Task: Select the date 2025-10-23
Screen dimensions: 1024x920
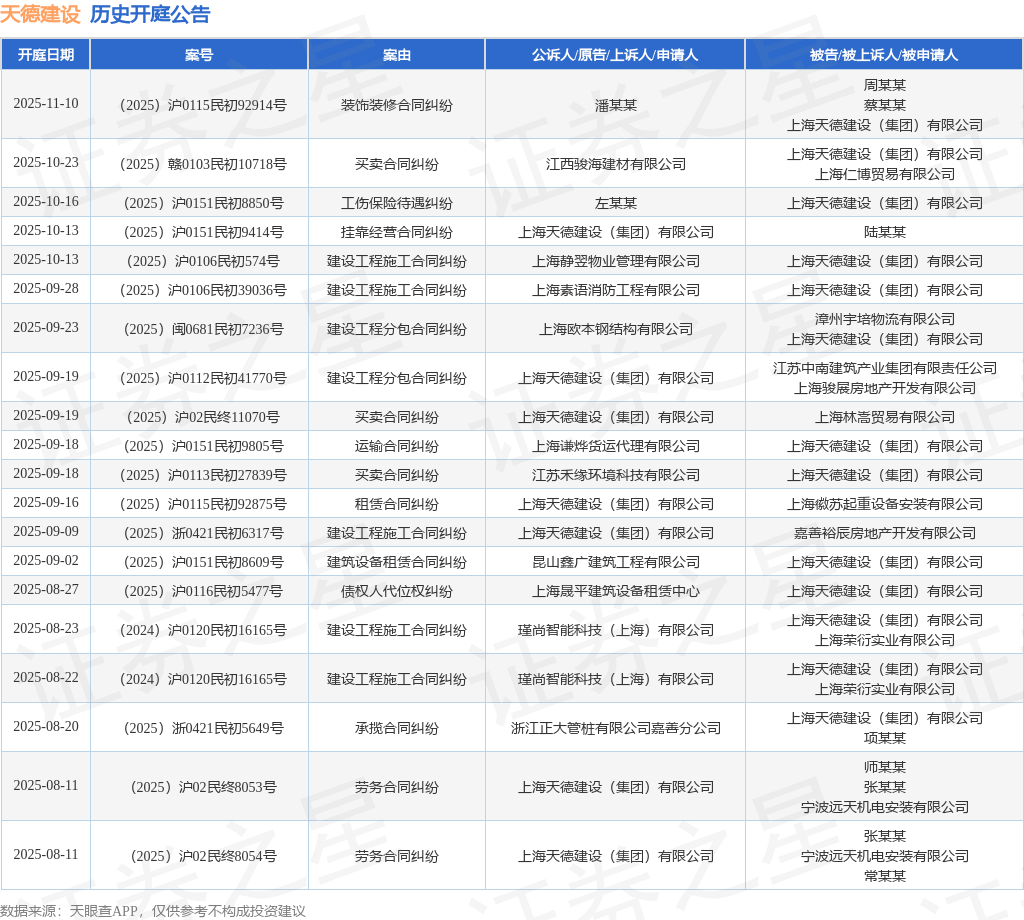Action: 46,163
